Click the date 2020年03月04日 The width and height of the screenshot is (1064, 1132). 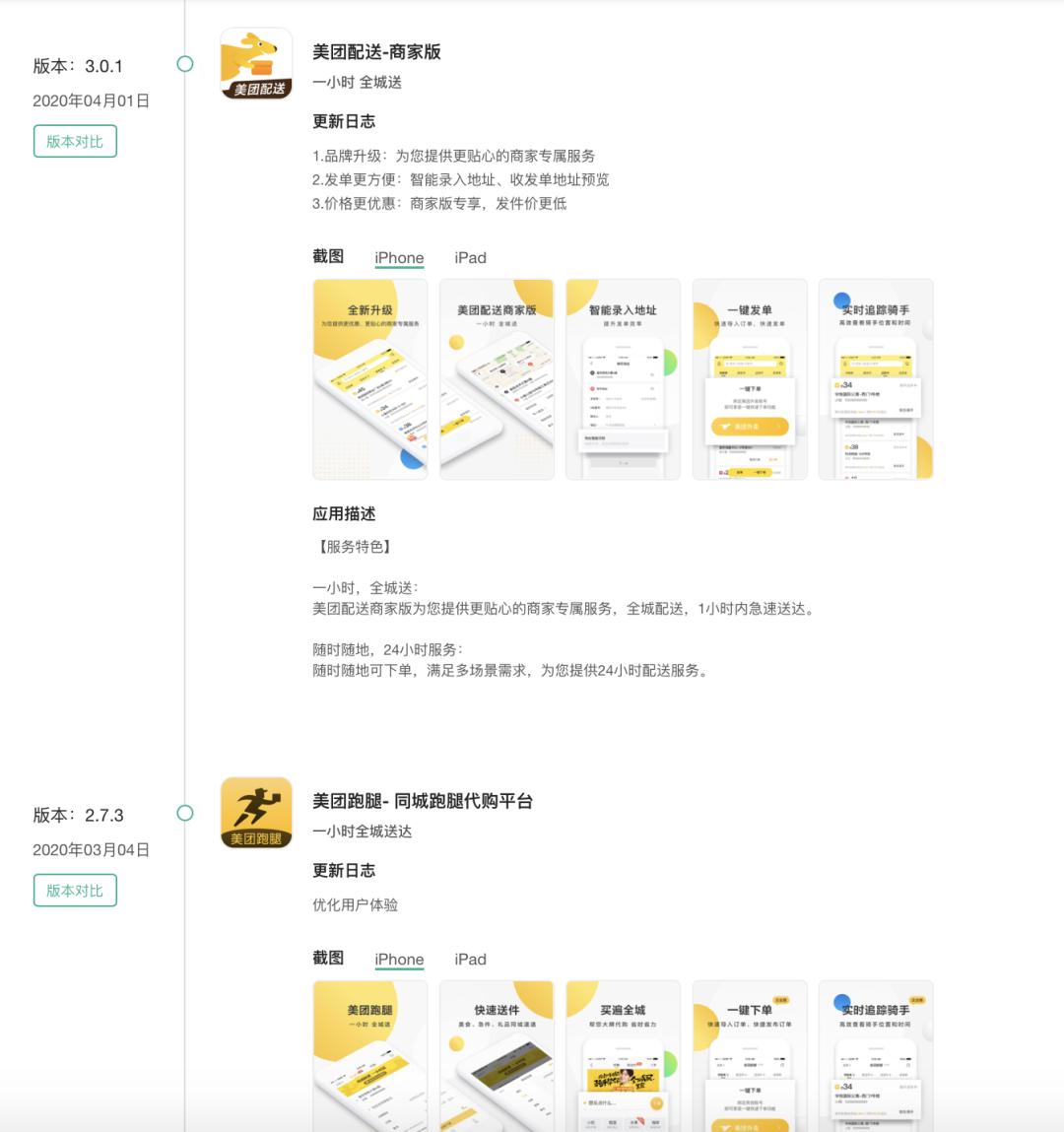tap(91, 850)
